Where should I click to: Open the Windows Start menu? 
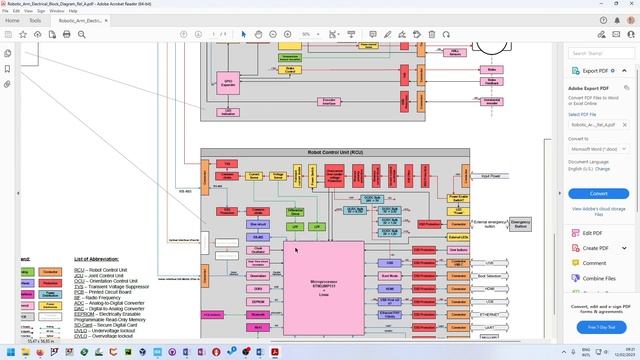[11, 352]
